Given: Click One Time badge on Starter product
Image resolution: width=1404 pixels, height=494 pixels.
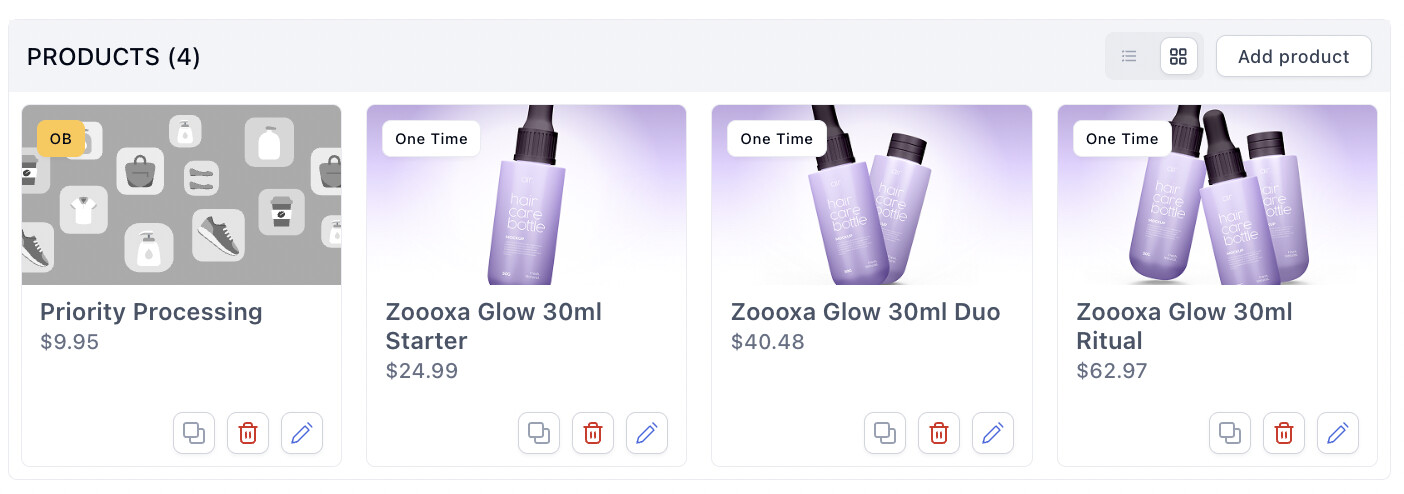Looking at the screenshot, I should 431,139.
